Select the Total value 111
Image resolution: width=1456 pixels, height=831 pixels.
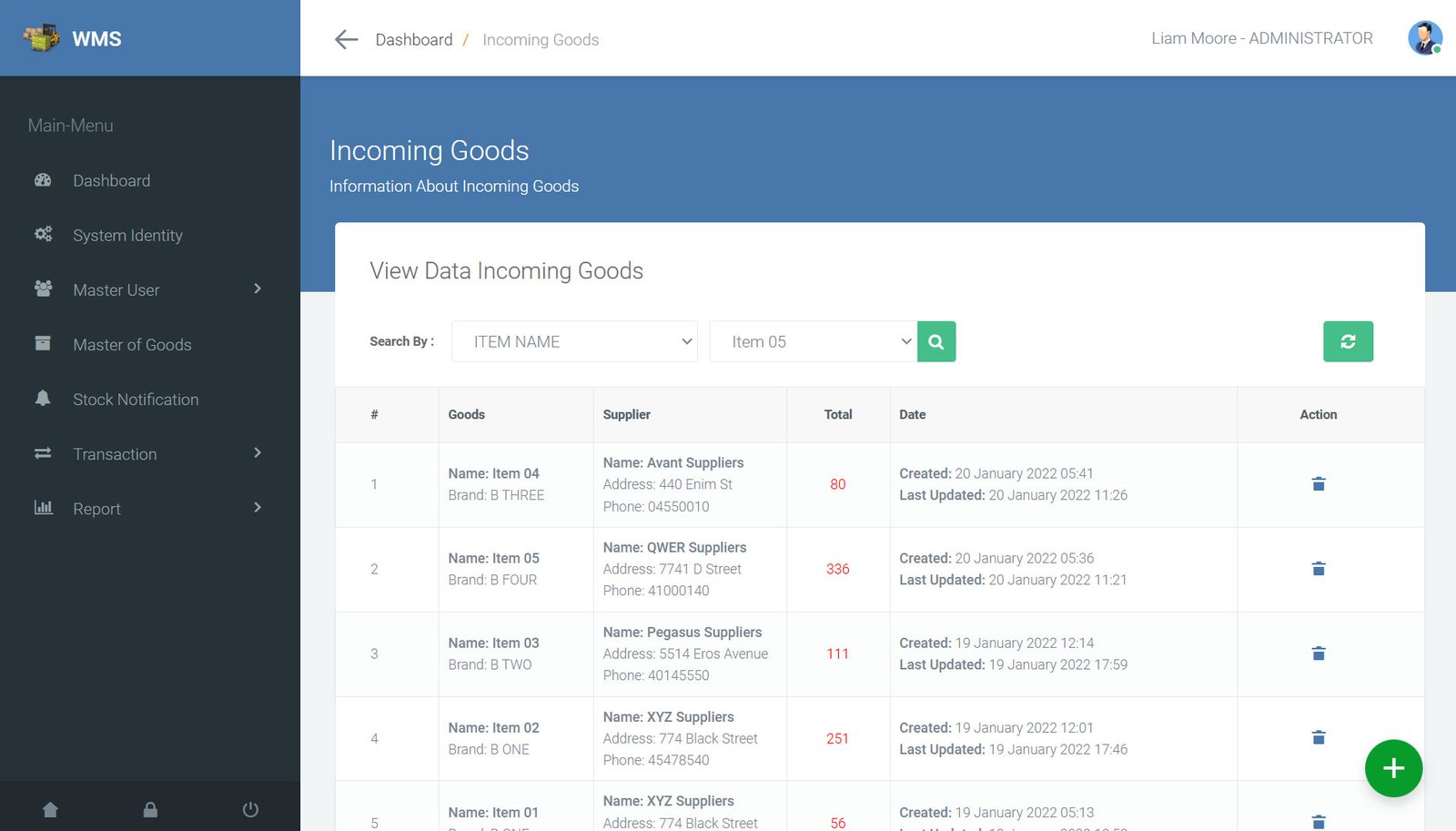837,654
